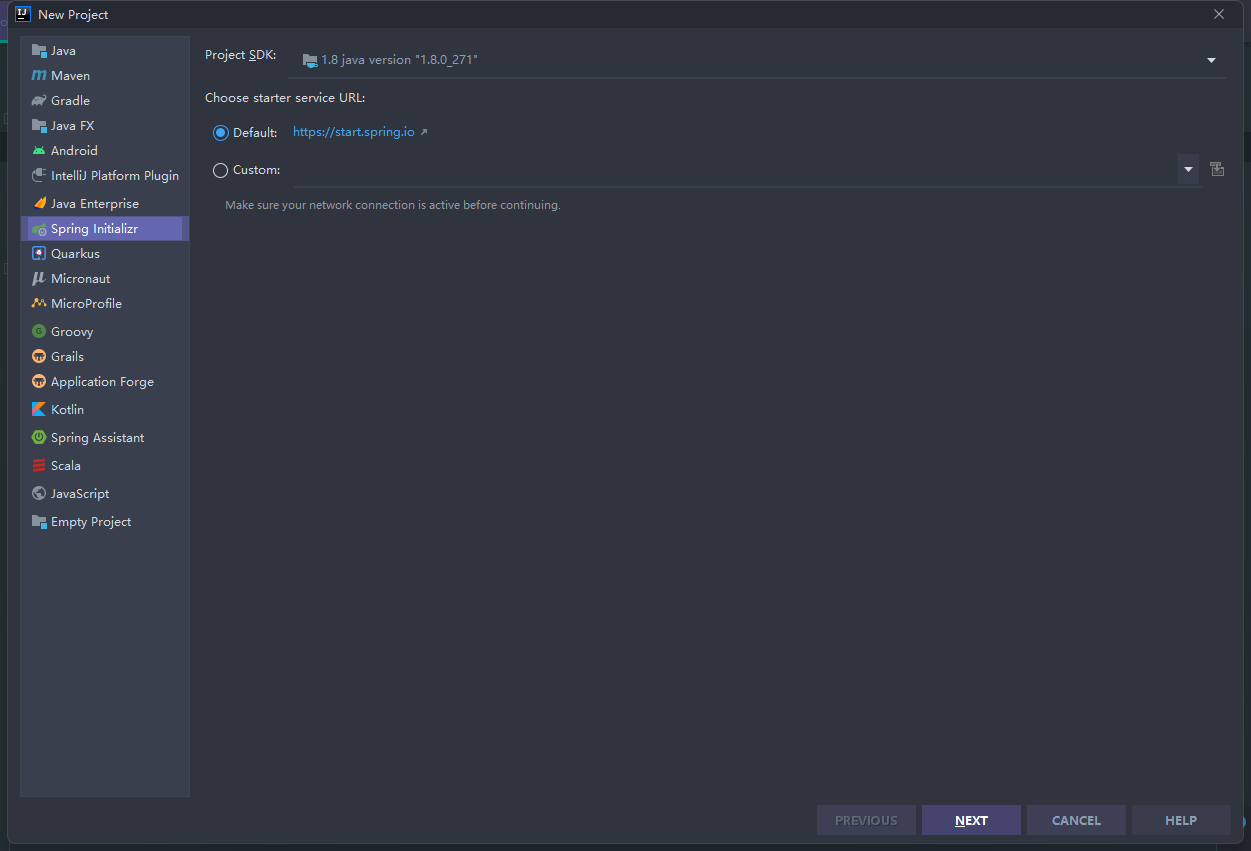This screenshot has width=1251, height=851.
Task: Click the Application Forge icon
Action: coord(39,382)
